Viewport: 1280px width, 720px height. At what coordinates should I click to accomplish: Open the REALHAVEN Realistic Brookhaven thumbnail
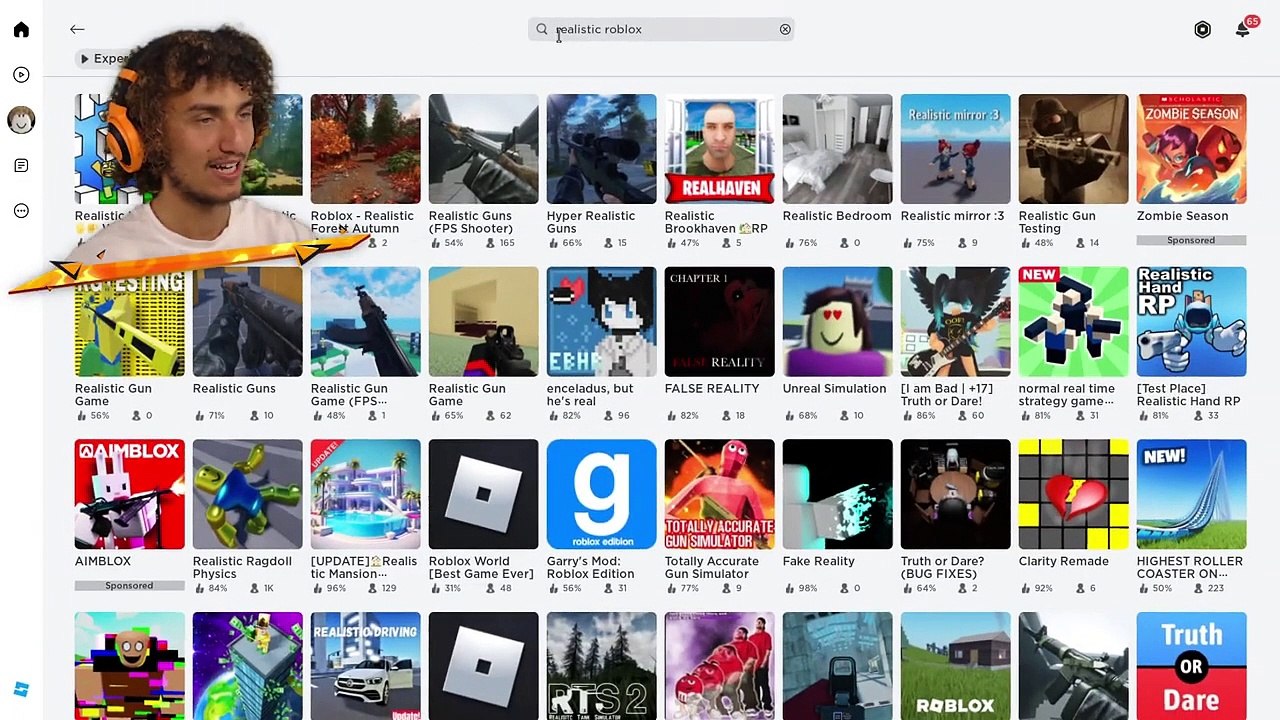(719, 149)
